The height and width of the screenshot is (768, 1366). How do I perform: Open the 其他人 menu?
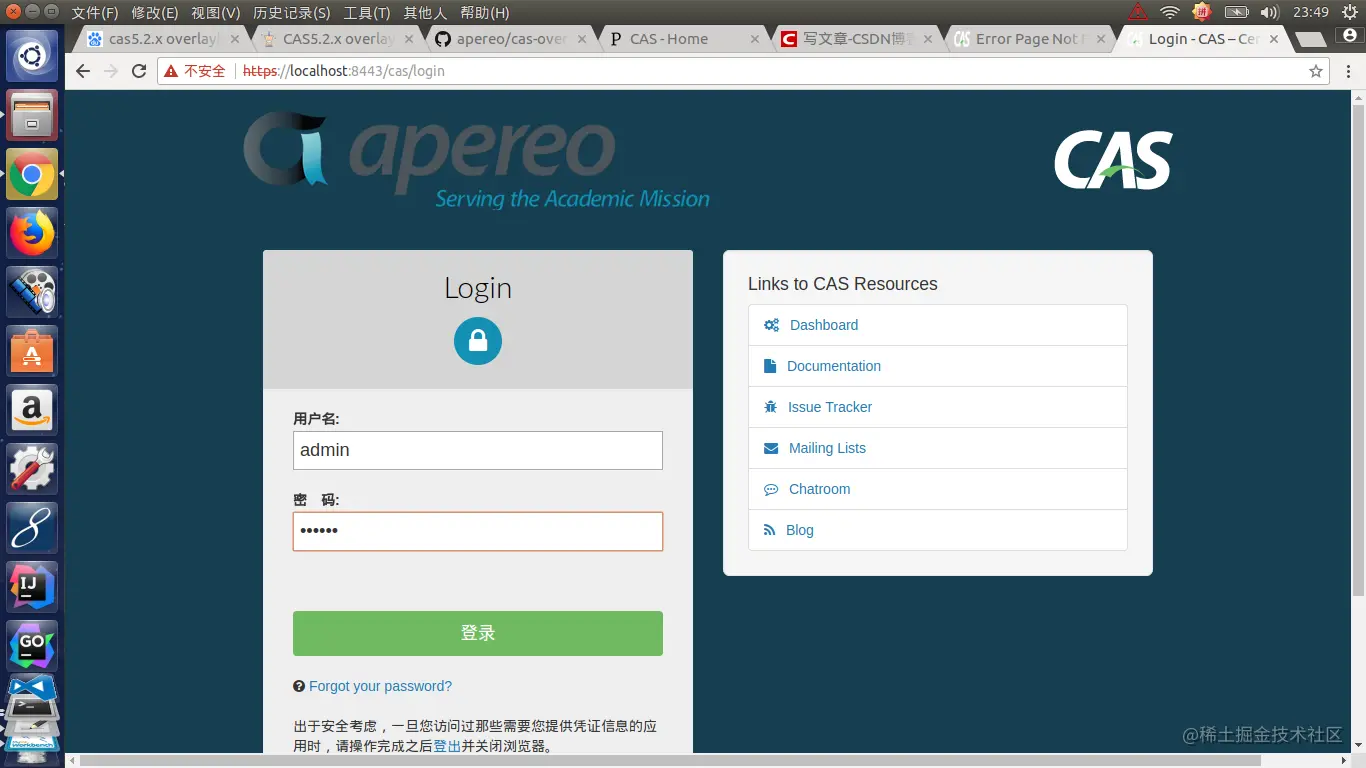(x=425, y=13)
